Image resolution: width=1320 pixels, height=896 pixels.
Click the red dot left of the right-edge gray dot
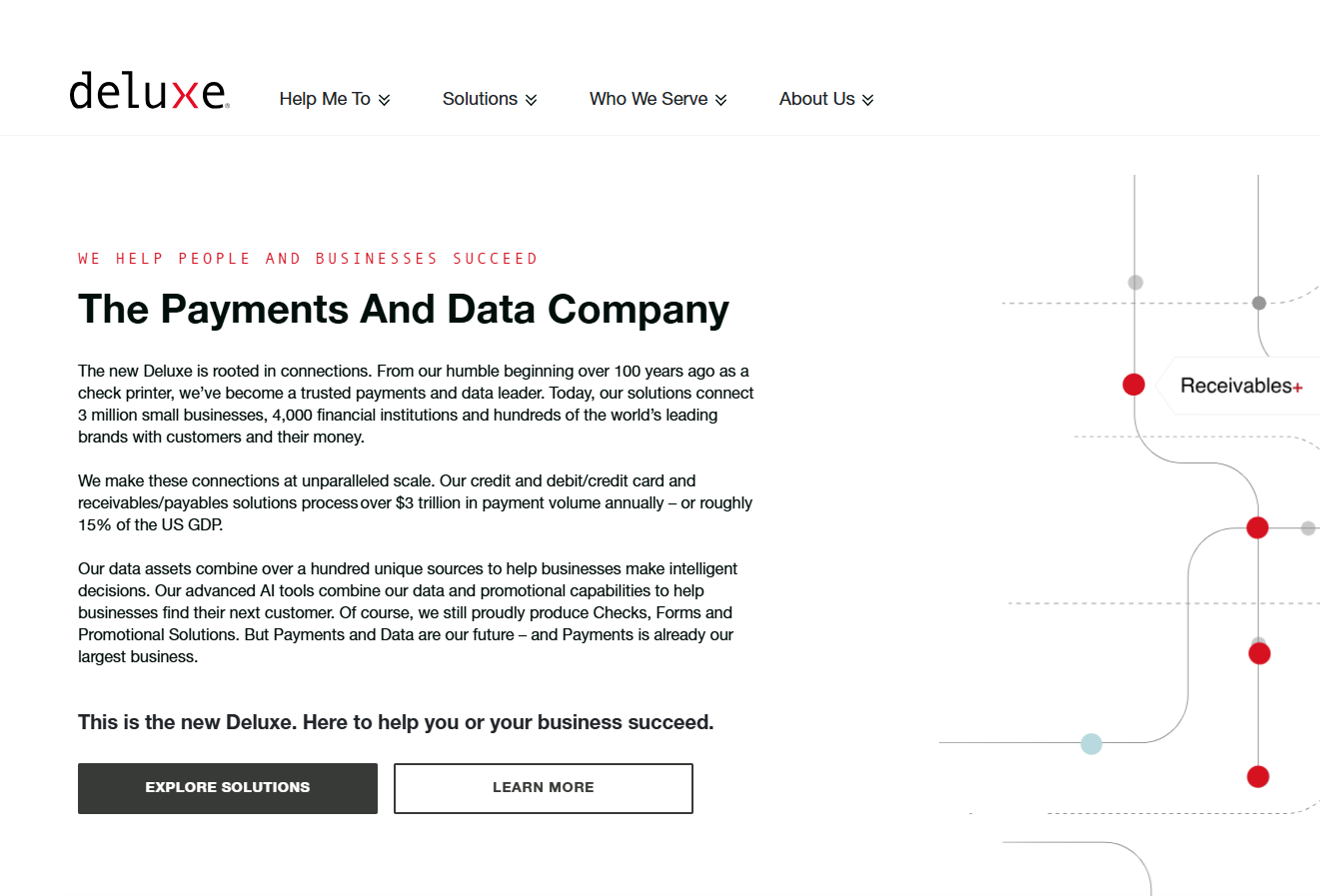(1257, 527)
